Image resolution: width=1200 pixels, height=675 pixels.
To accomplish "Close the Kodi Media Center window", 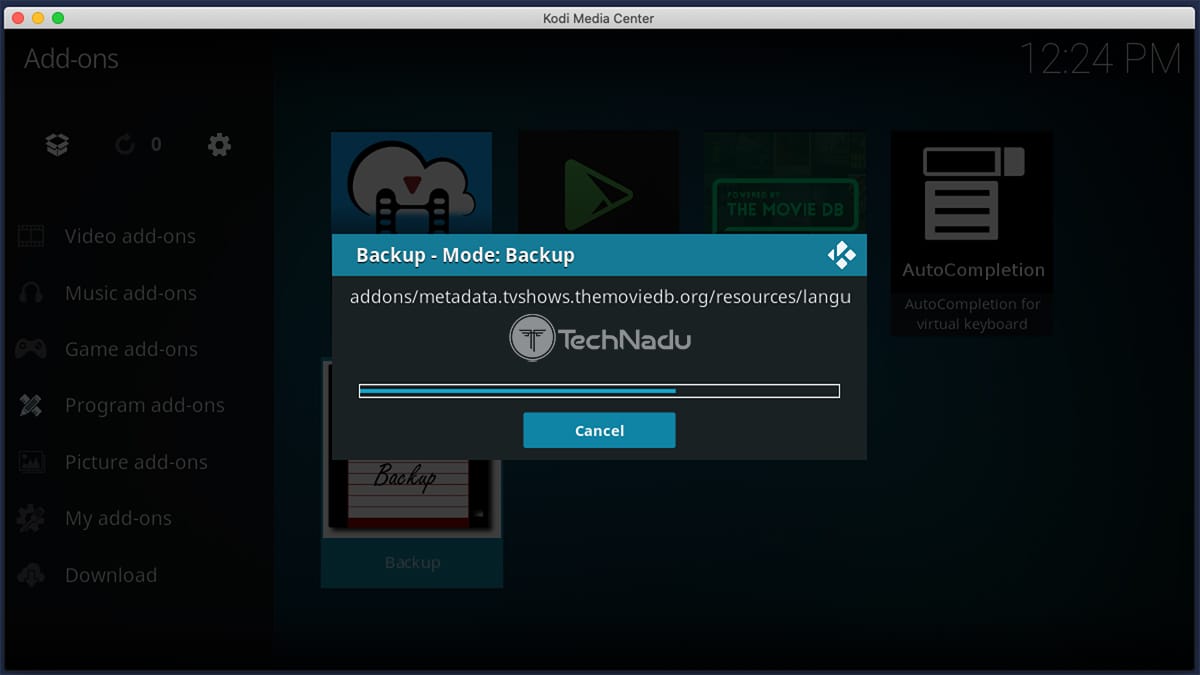I will pos(18,18).
